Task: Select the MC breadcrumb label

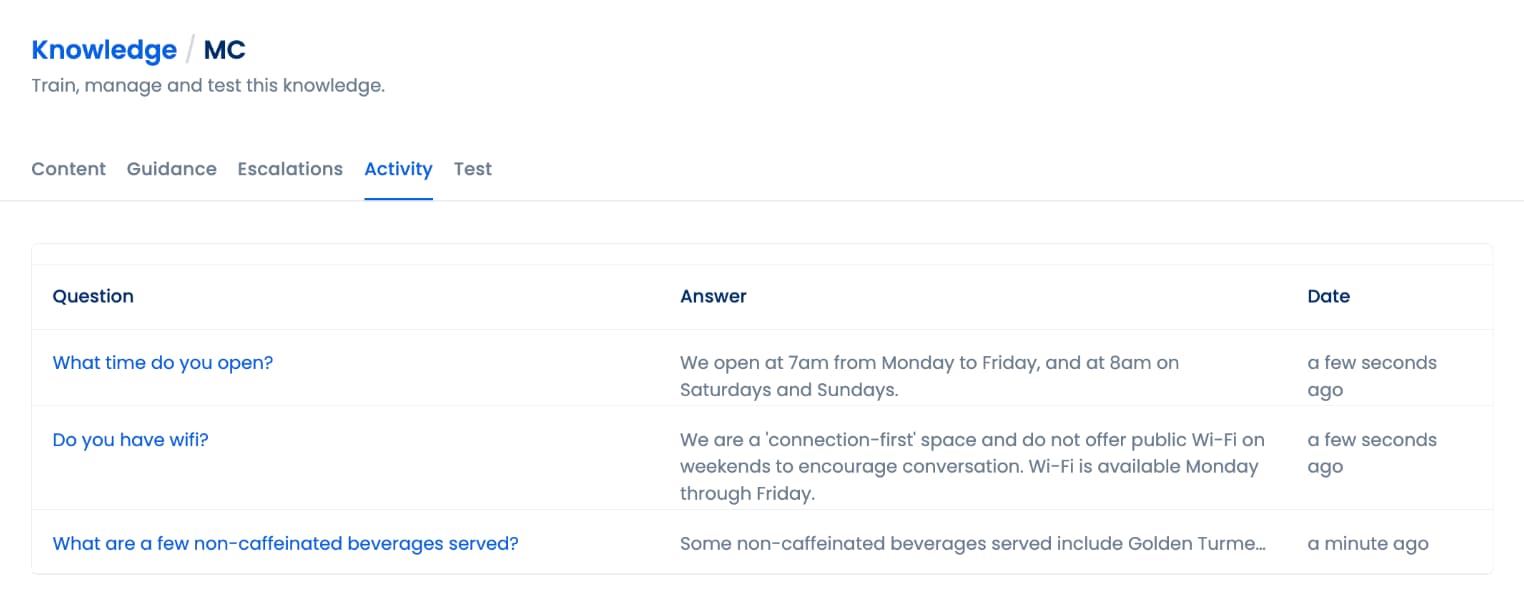Action: [222, 49]
